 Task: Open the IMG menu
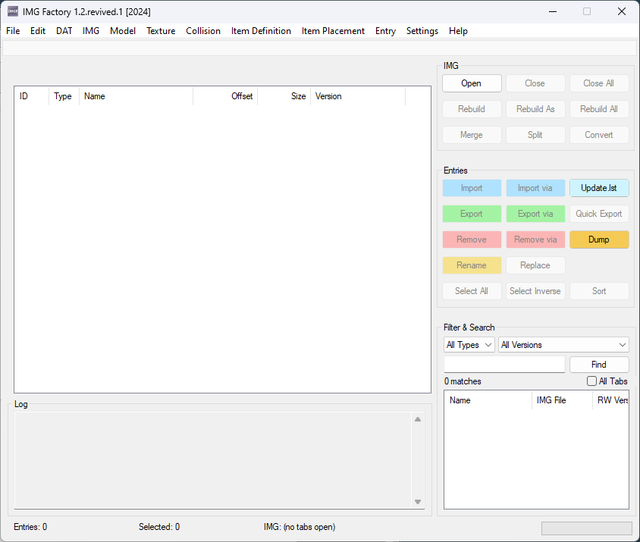(91, 31)
